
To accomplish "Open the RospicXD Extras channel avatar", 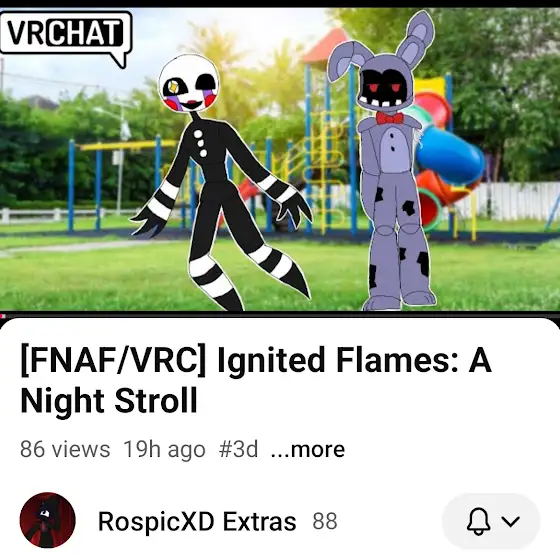I will click(48, 520).
